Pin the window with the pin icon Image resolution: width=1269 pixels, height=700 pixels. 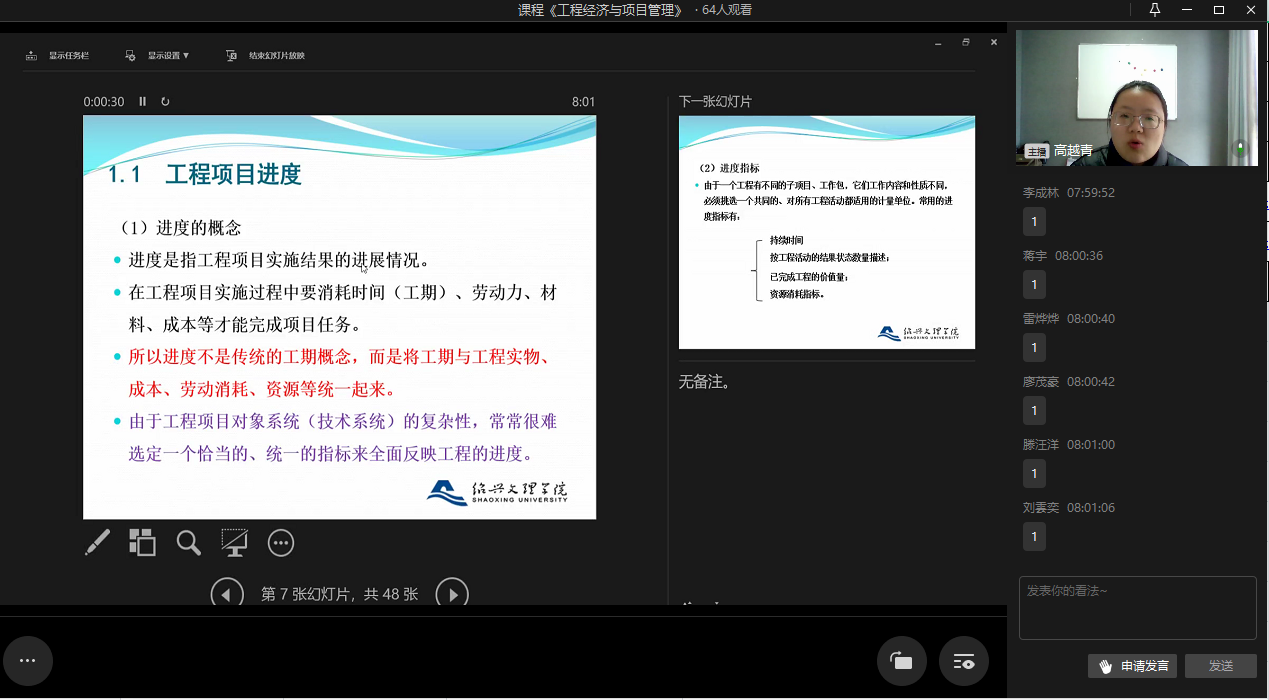pos(1155,10)
